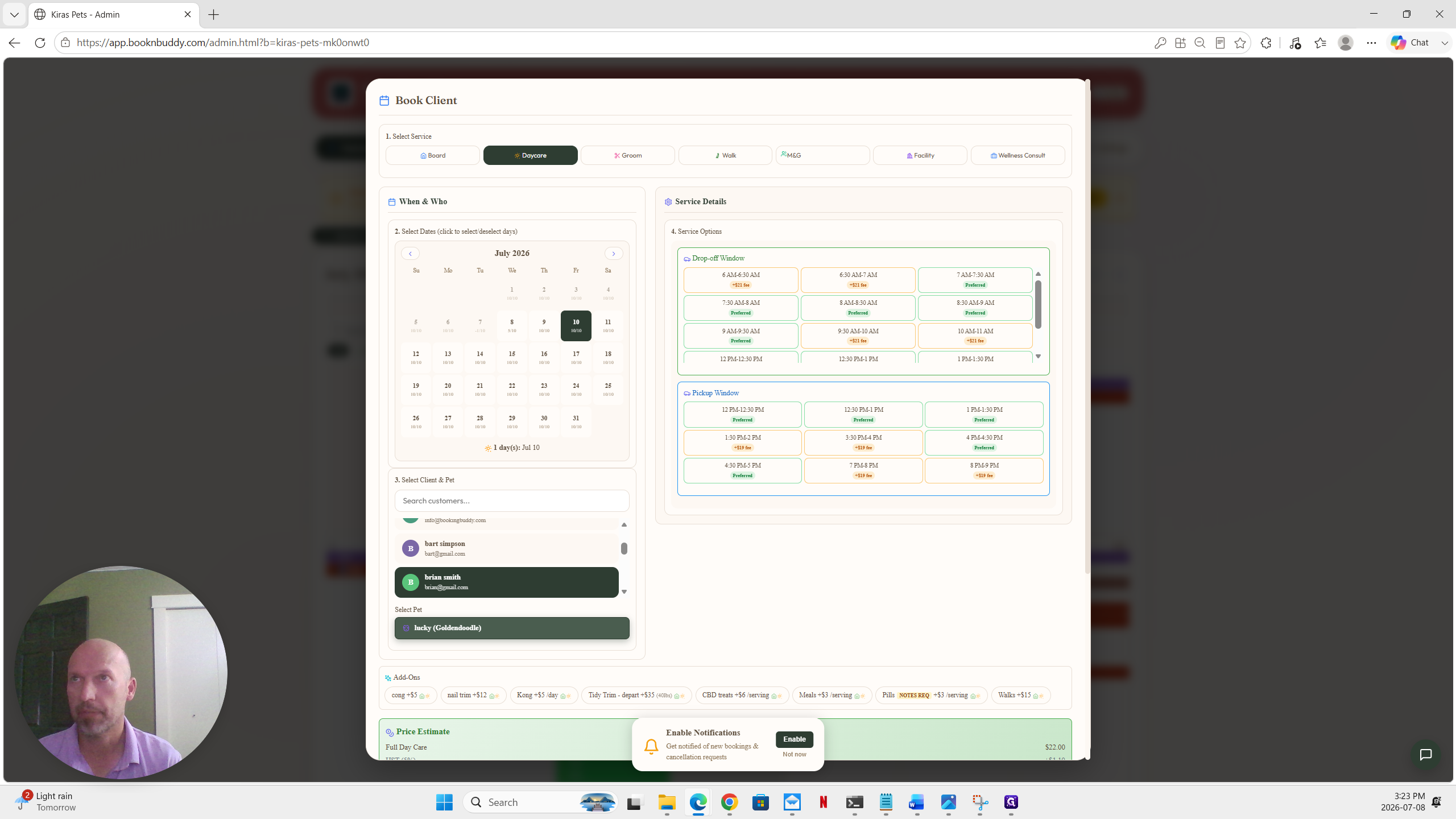Select the Daycare service tab
The image size is (1456, 819).
pos(530,155)
